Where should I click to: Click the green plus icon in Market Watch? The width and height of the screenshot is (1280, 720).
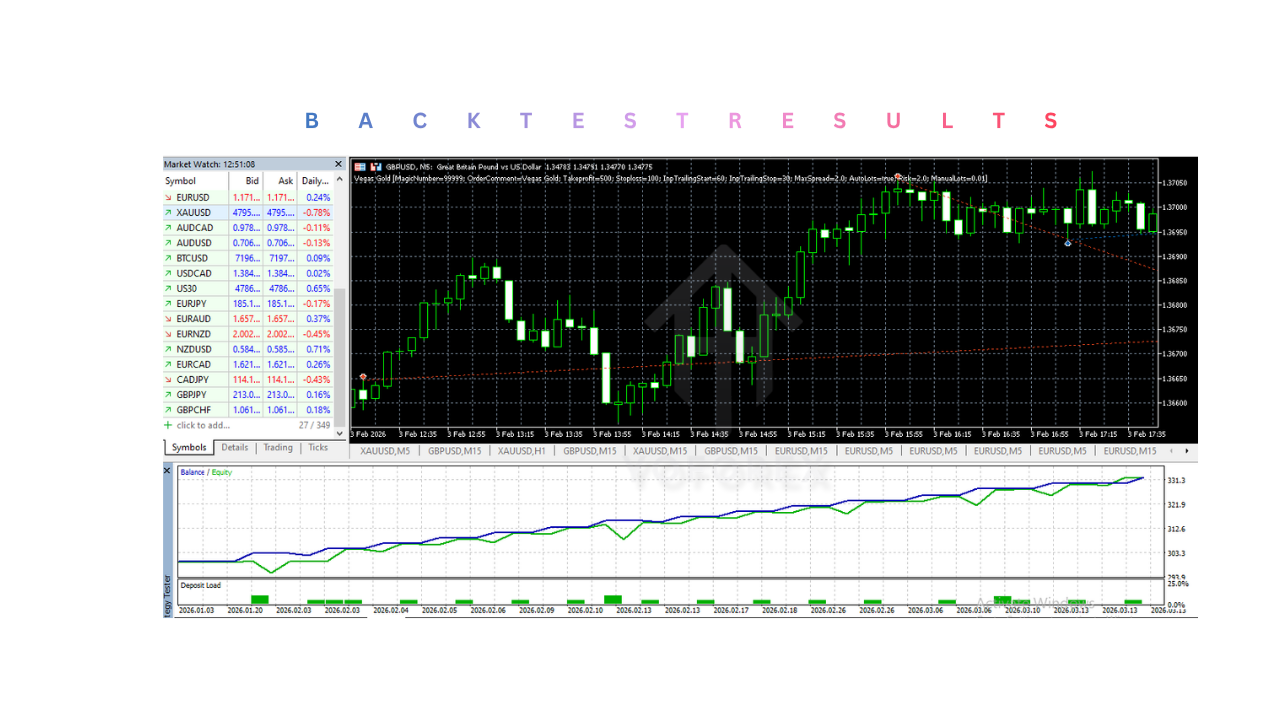point(170,425)
